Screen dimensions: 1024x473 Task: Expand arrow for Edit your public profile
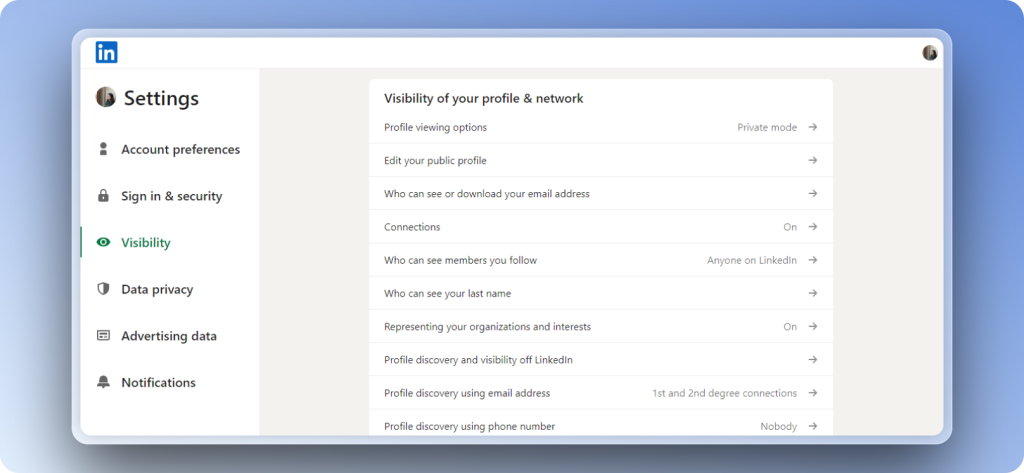click(813, 161)
